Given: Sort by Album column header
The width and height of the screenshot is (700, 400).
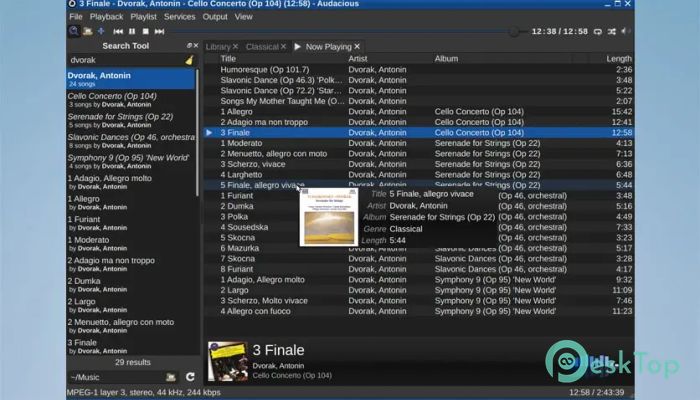Looking at the screenshot, I should click(x=446, y=58).
